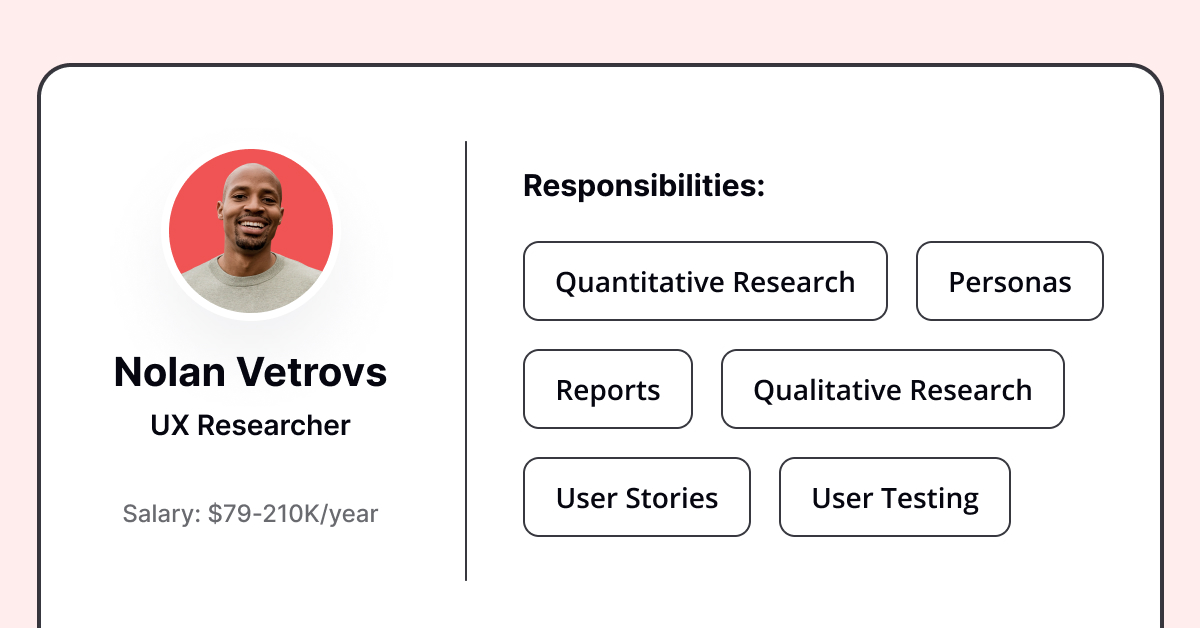This screenshot has height=628, width=1200.
Task: Click the $79-210K/year salary figure
Action: point(294,514)
